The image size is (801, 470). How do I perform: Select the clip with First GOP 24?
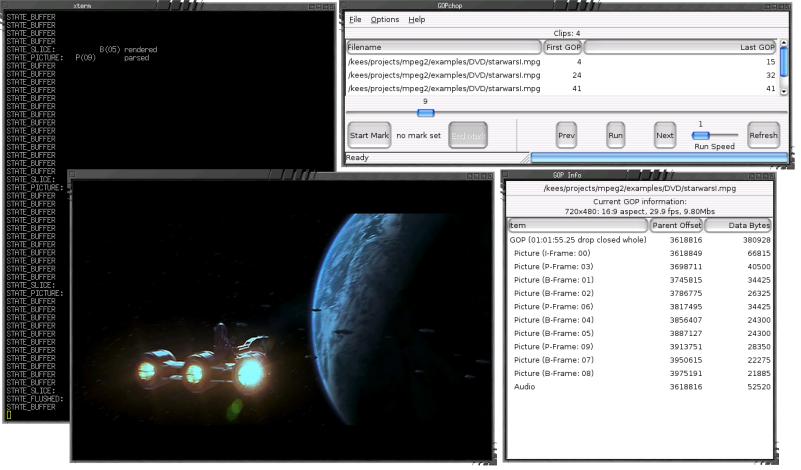click(x=562, y=75)
